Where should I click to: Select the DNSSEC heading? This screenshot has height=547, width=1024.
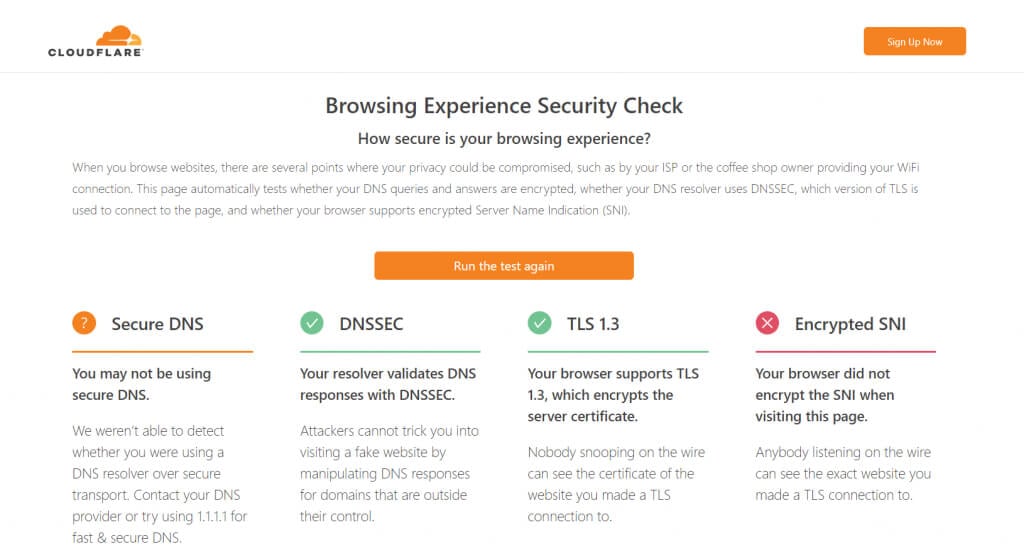point(371,324)
